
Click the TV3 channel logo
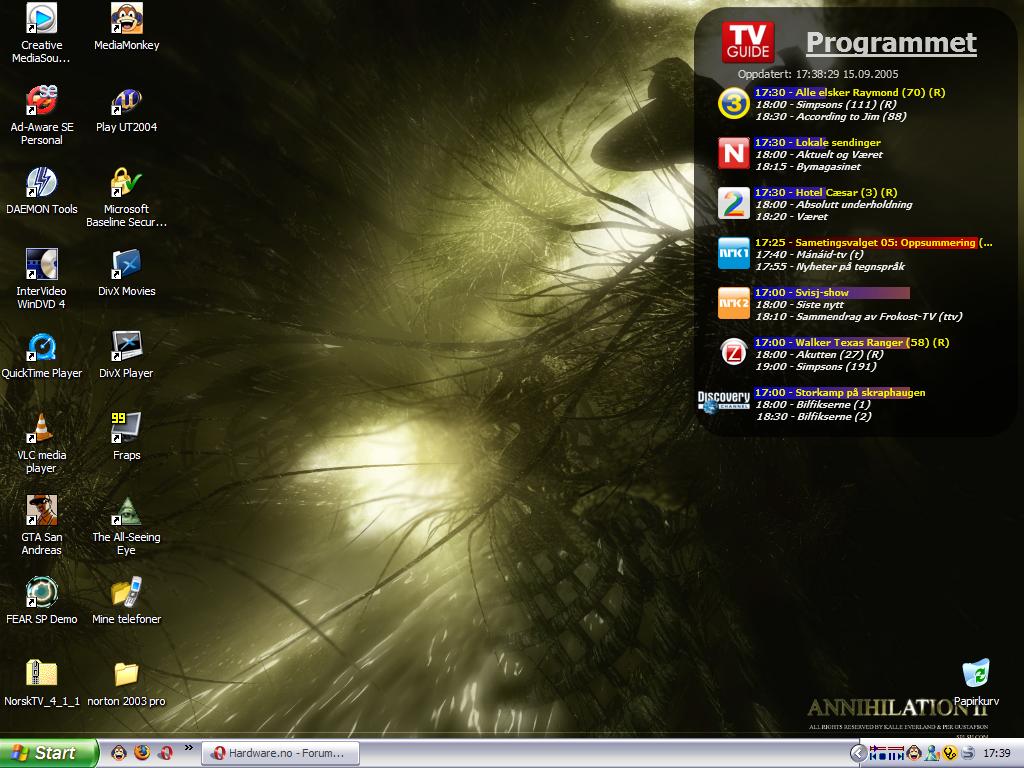[733, 104]
